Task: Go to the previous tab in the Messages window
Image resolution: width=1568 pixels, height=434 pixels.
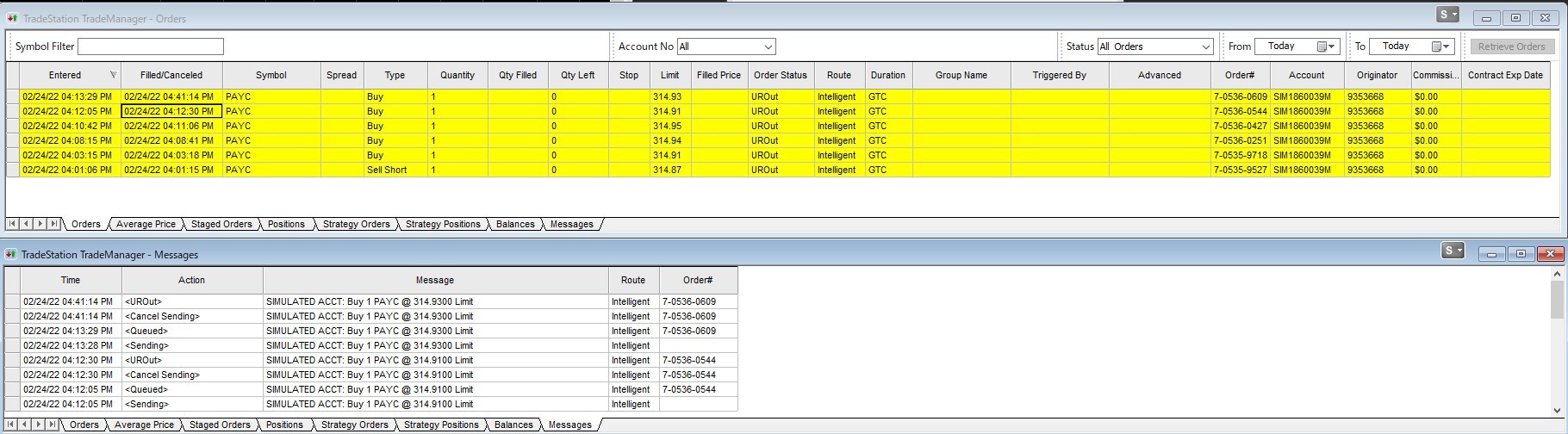Action: (26, 425)
